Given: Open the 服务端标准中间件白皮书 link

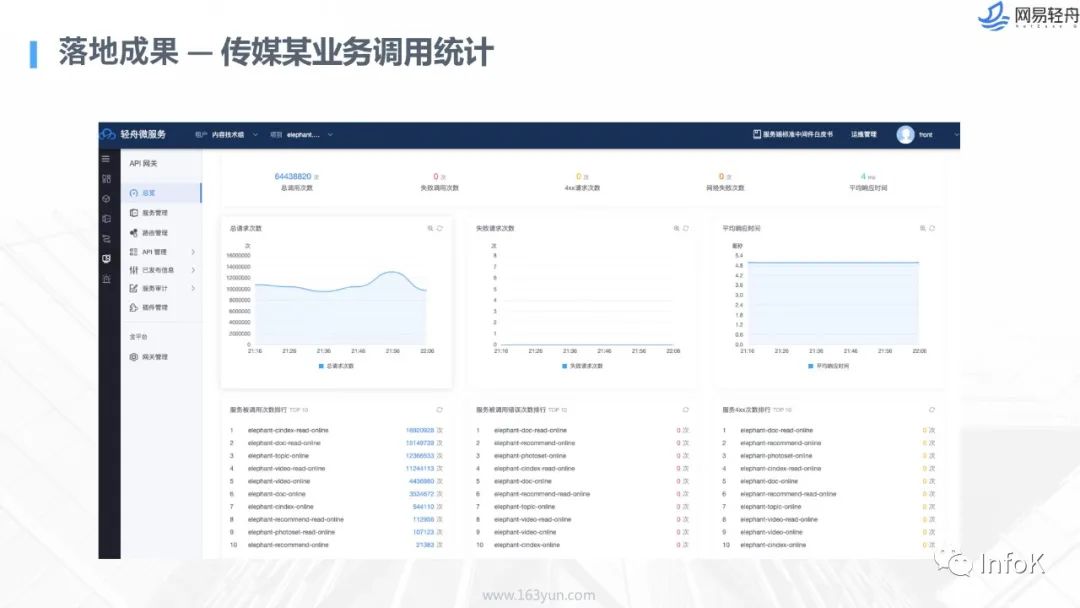Looking at the screenshot, I should pos(798,134).
